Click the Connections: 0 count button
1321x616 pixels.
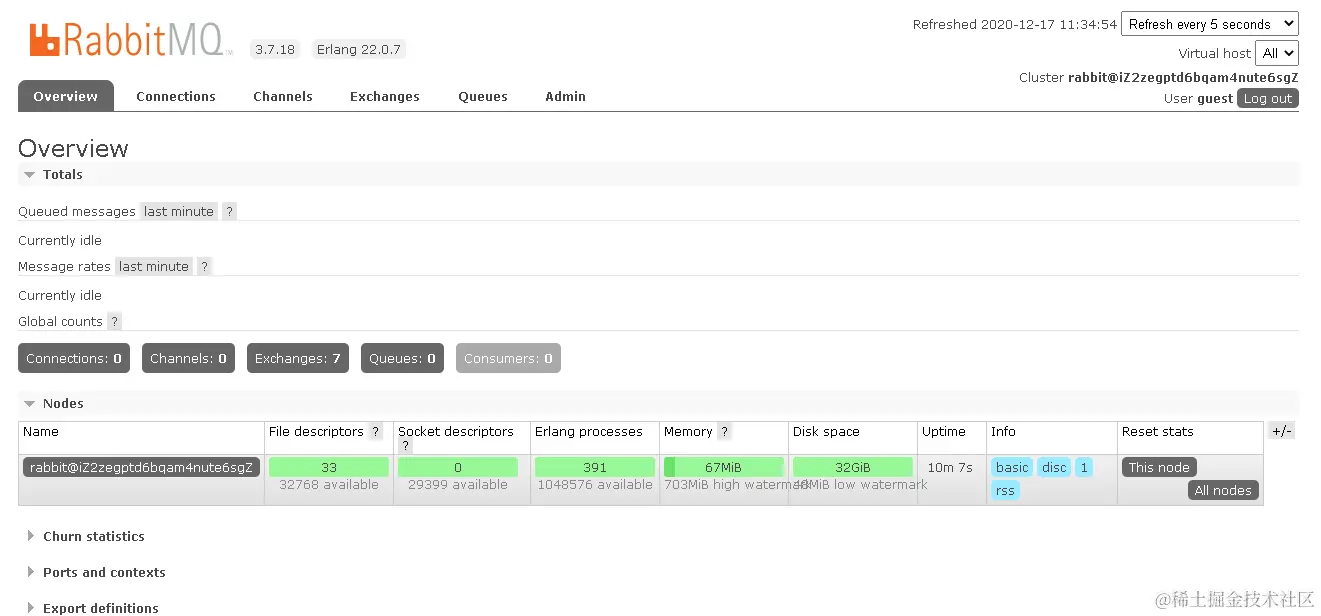click(x=74, y=358)
